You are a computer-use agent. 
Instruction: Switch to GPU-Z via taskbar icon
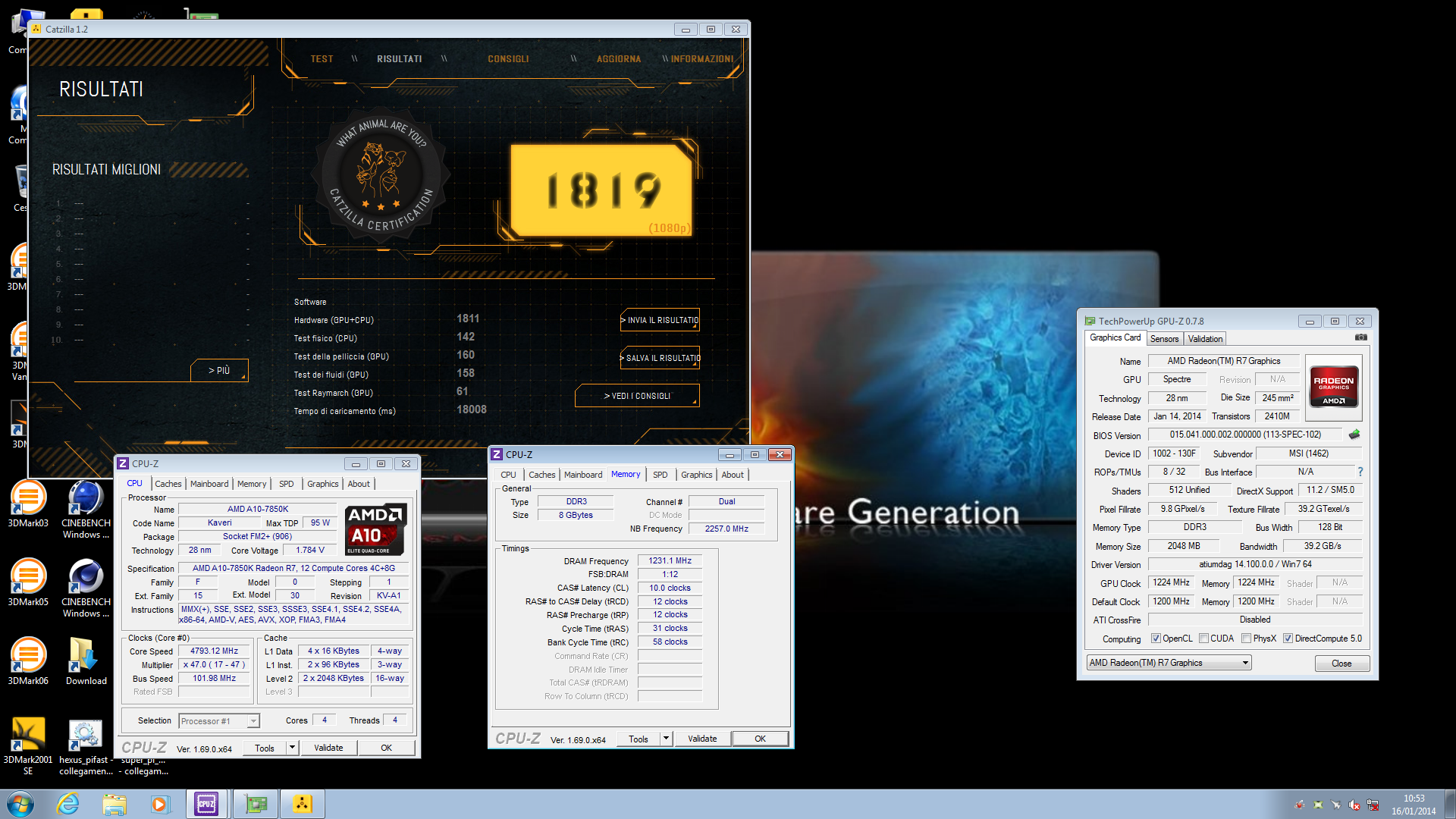coord(256,804)
